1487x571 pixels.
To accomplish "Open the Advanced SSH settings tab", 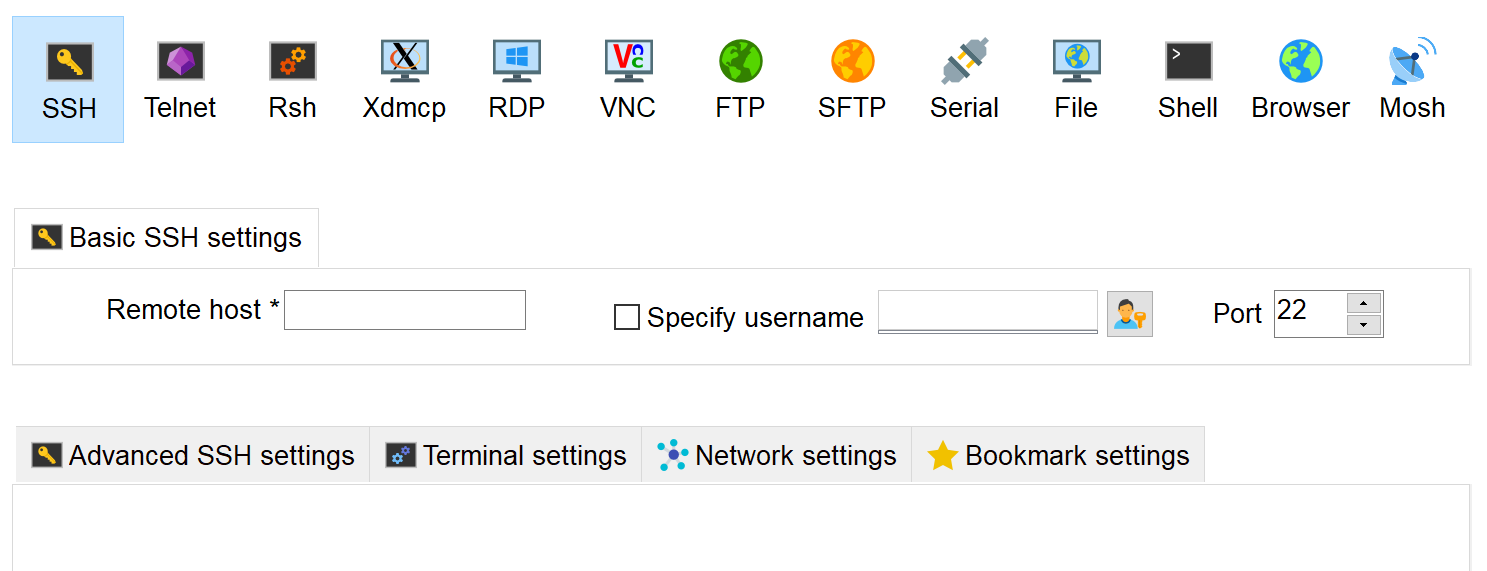I will tap(193, 456).
